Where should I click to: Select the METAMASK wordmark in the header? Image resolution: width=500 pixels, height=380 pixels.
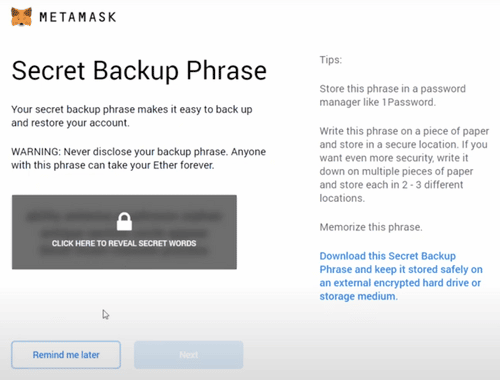point(78,17)
